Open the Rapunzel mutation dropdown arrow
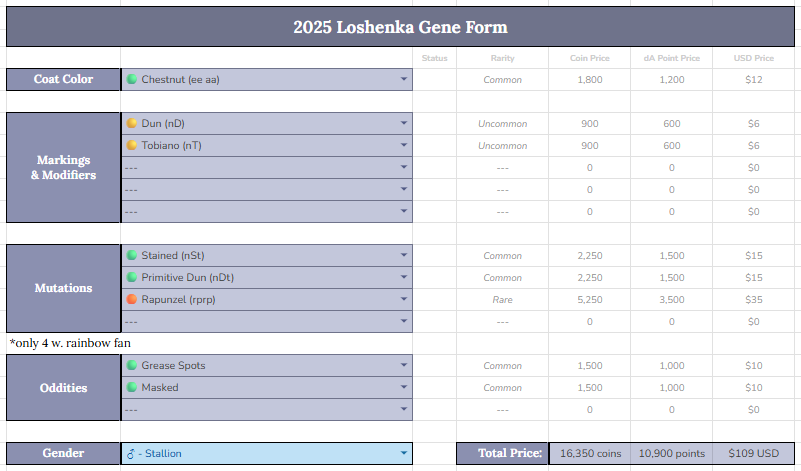801x471 pixels. (x=404, y=299)
